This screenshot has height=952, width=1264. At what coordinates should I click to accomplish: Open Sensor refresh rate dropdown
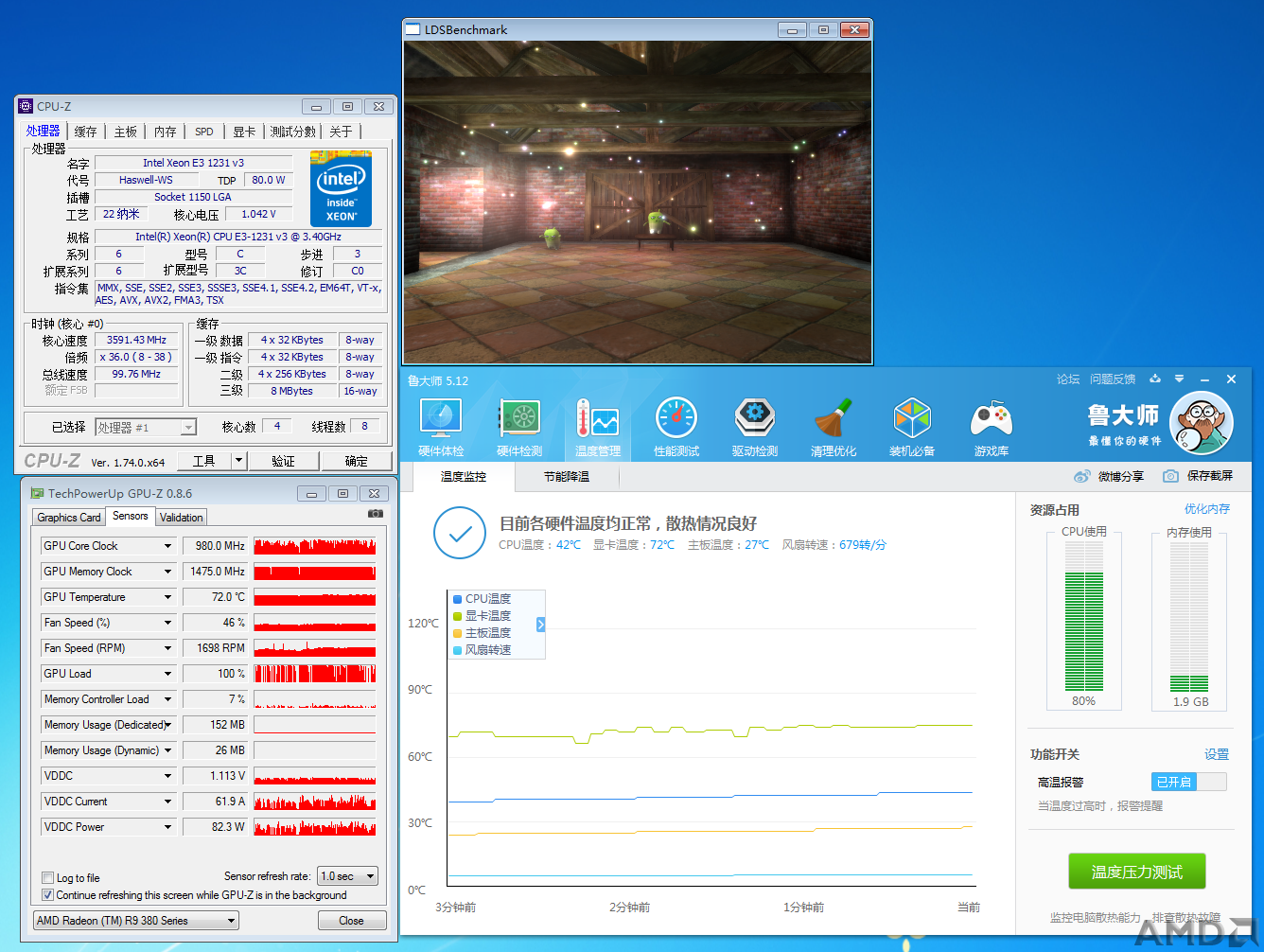tap(348, 876)
